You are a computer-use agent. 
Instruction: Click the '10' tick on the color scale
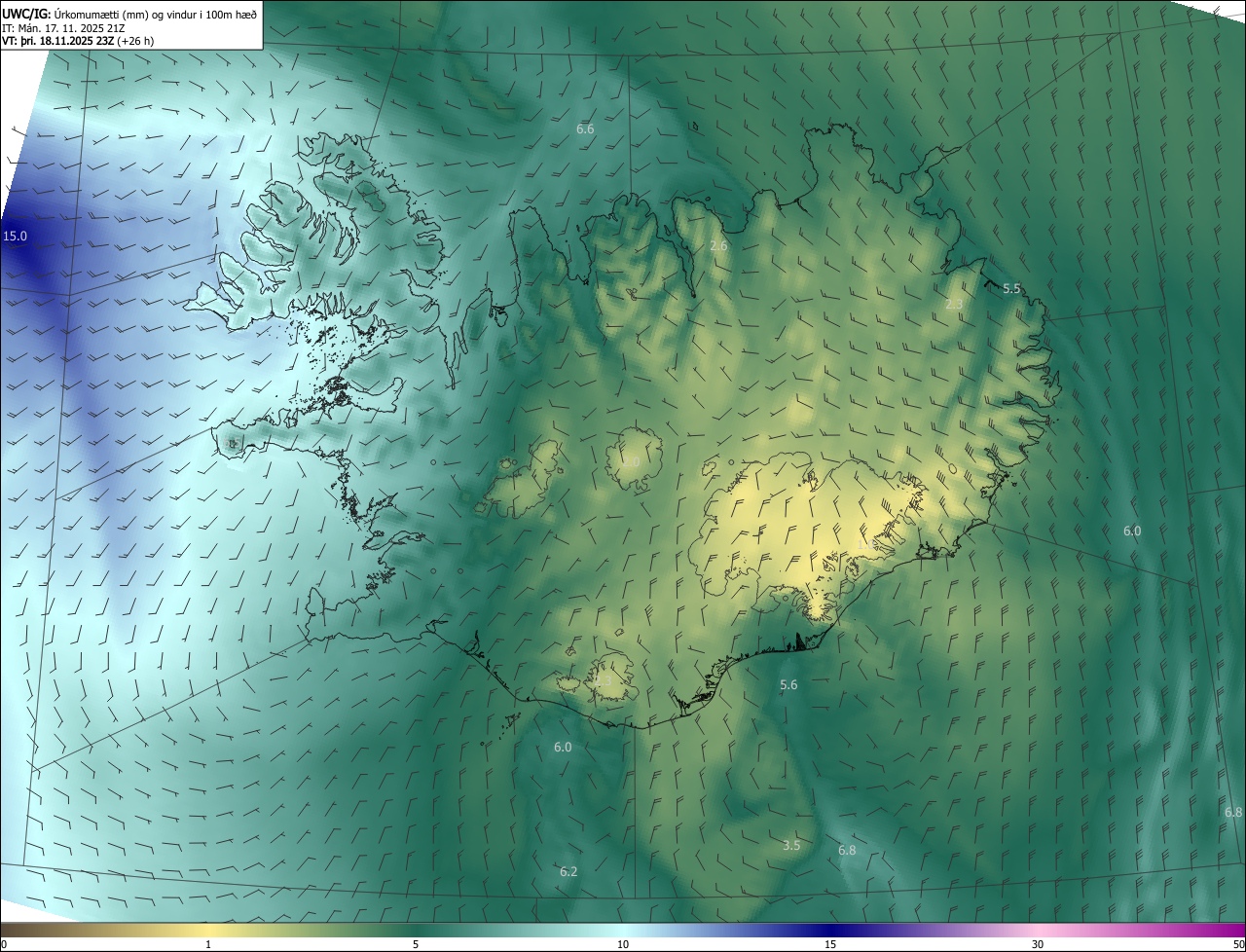(x=623, y=944)
